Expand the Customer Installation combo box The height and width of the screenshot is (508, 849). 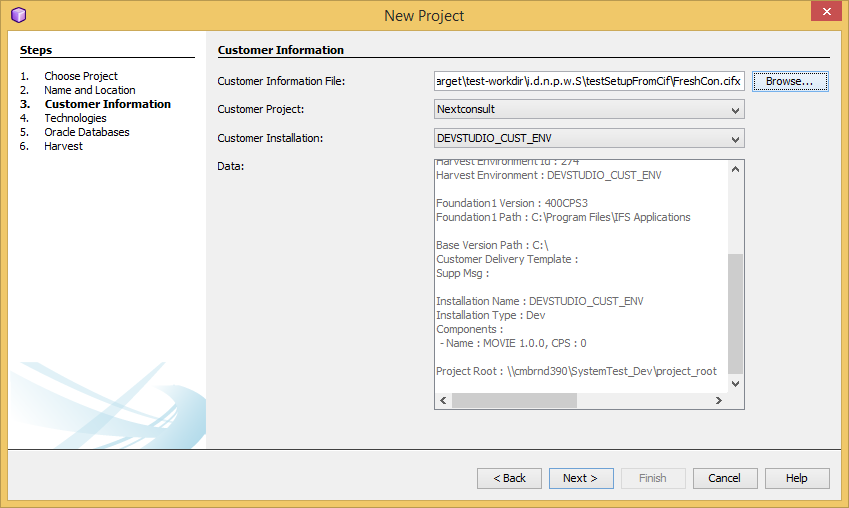[x=589, y=139]
